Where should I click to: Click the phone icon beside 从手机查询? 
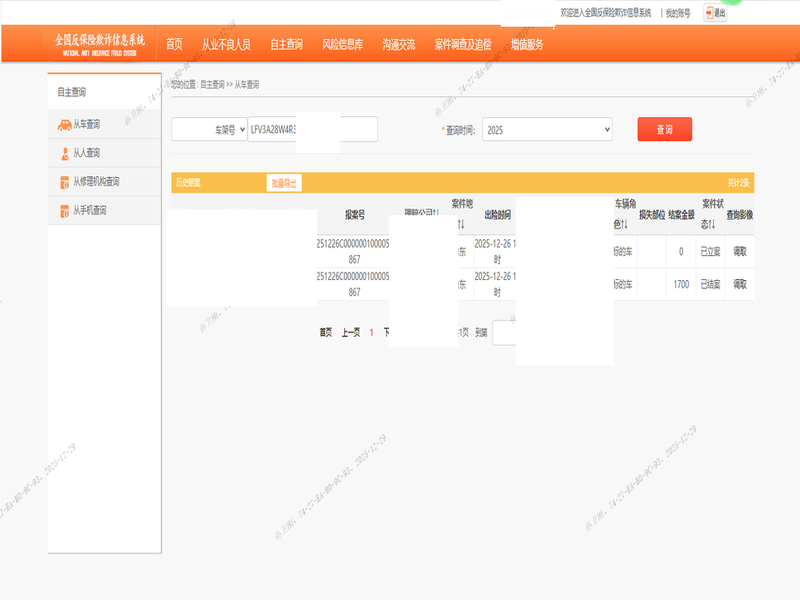pos(65,211)
